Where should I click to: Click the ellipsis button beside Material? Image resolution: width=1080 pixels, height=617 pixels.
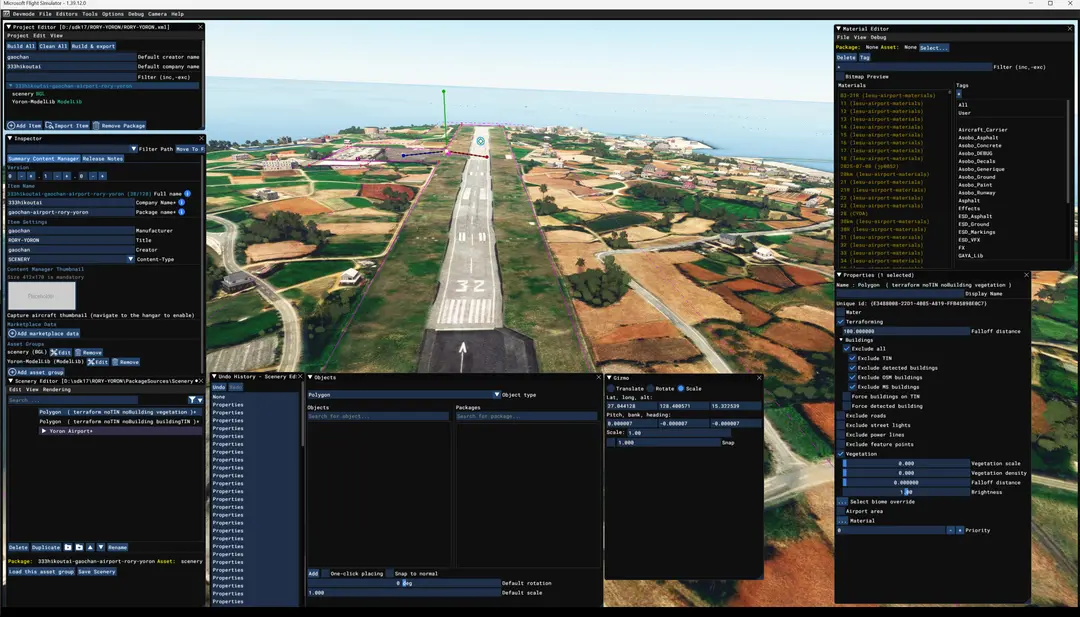click(841, 521)
